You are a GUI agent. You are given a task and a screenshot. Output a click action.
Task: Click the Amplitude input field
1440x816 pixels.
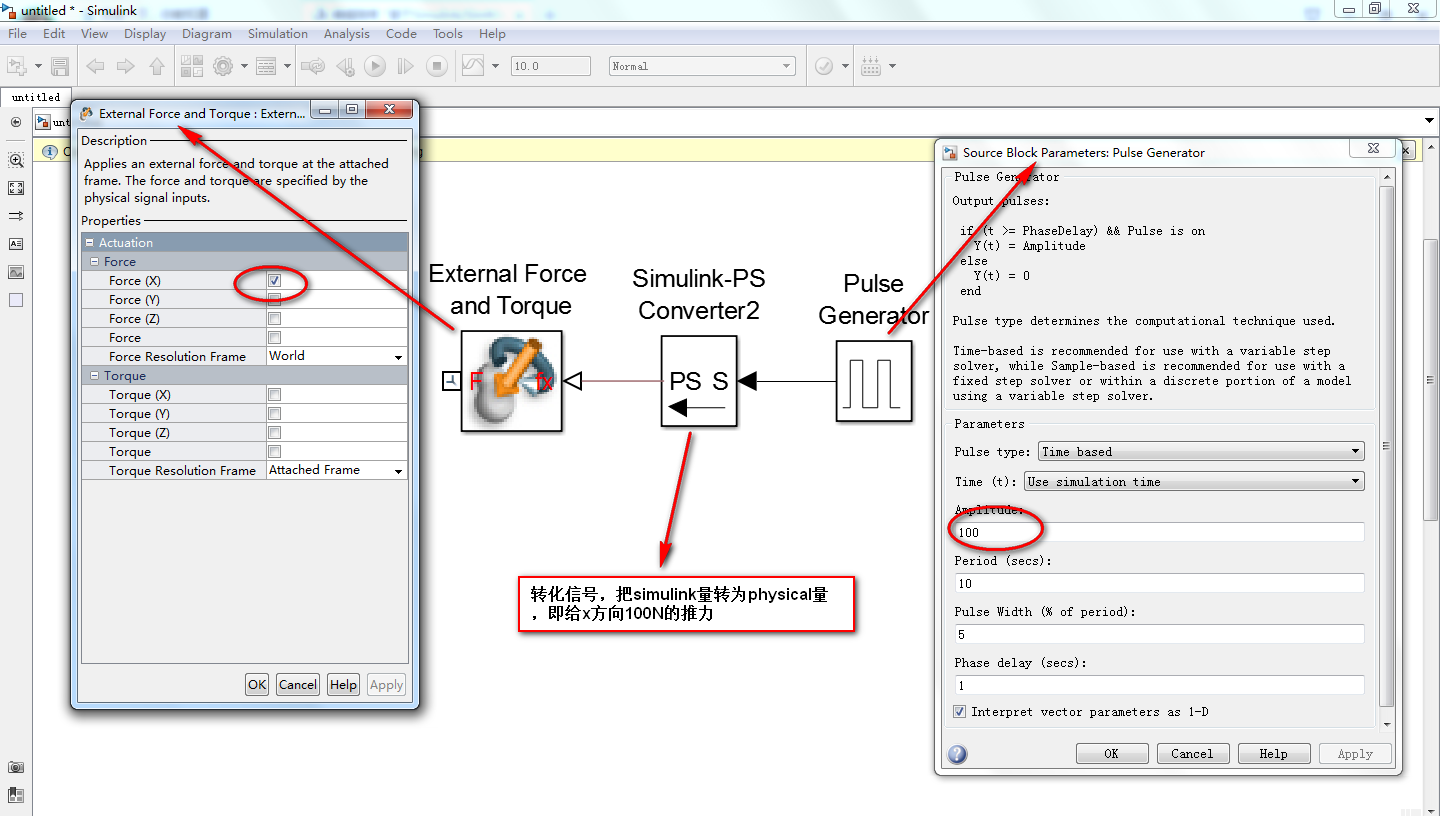[x=1159, y=532]
